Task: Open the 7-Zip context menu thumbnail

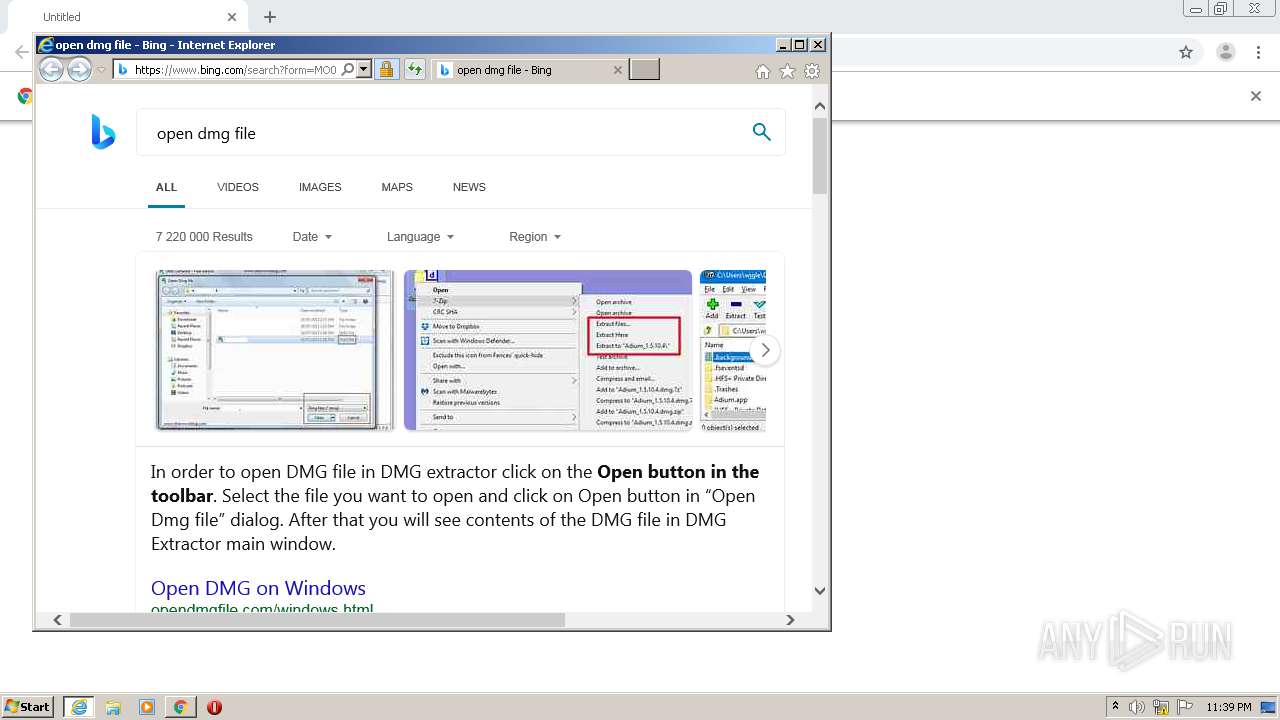Action: pyautogui.click(x=548, y=350)
